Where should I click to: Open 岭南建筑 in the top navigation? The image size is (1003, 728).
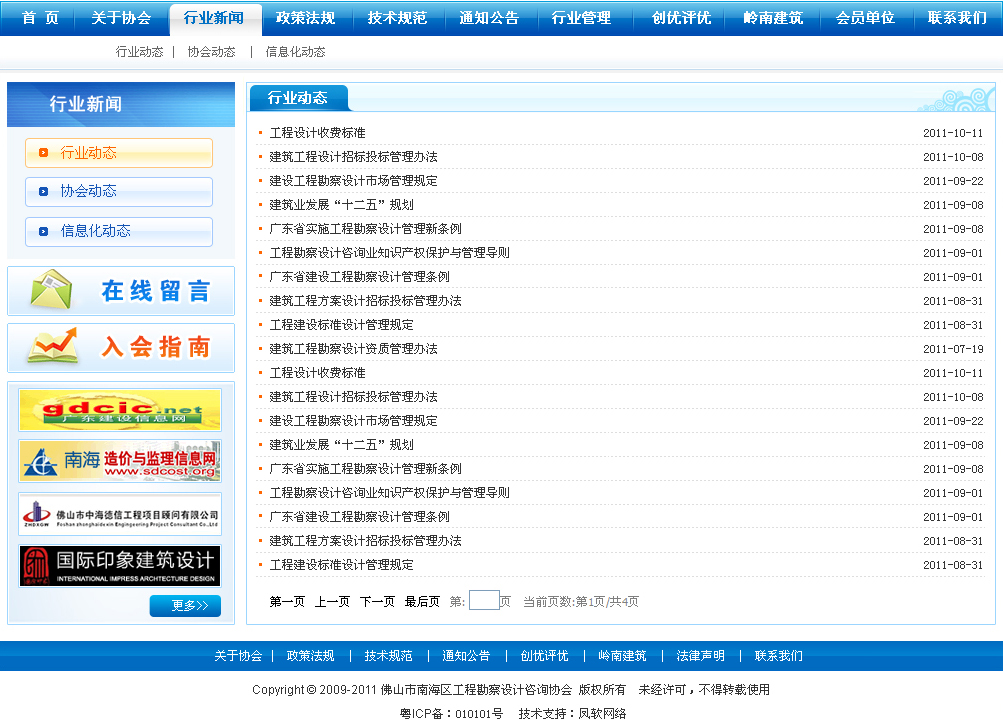(773, 18)
